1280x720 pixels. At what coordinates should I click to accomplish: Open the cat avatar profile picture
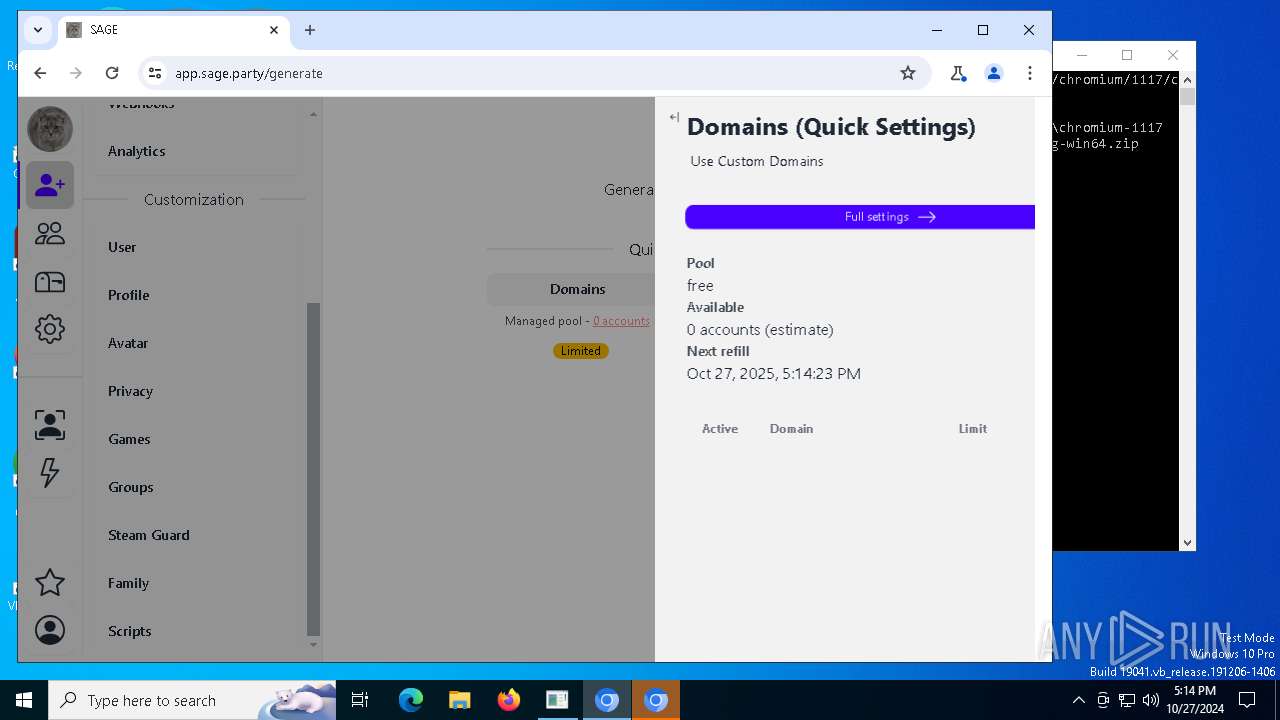tap(50, 129)
